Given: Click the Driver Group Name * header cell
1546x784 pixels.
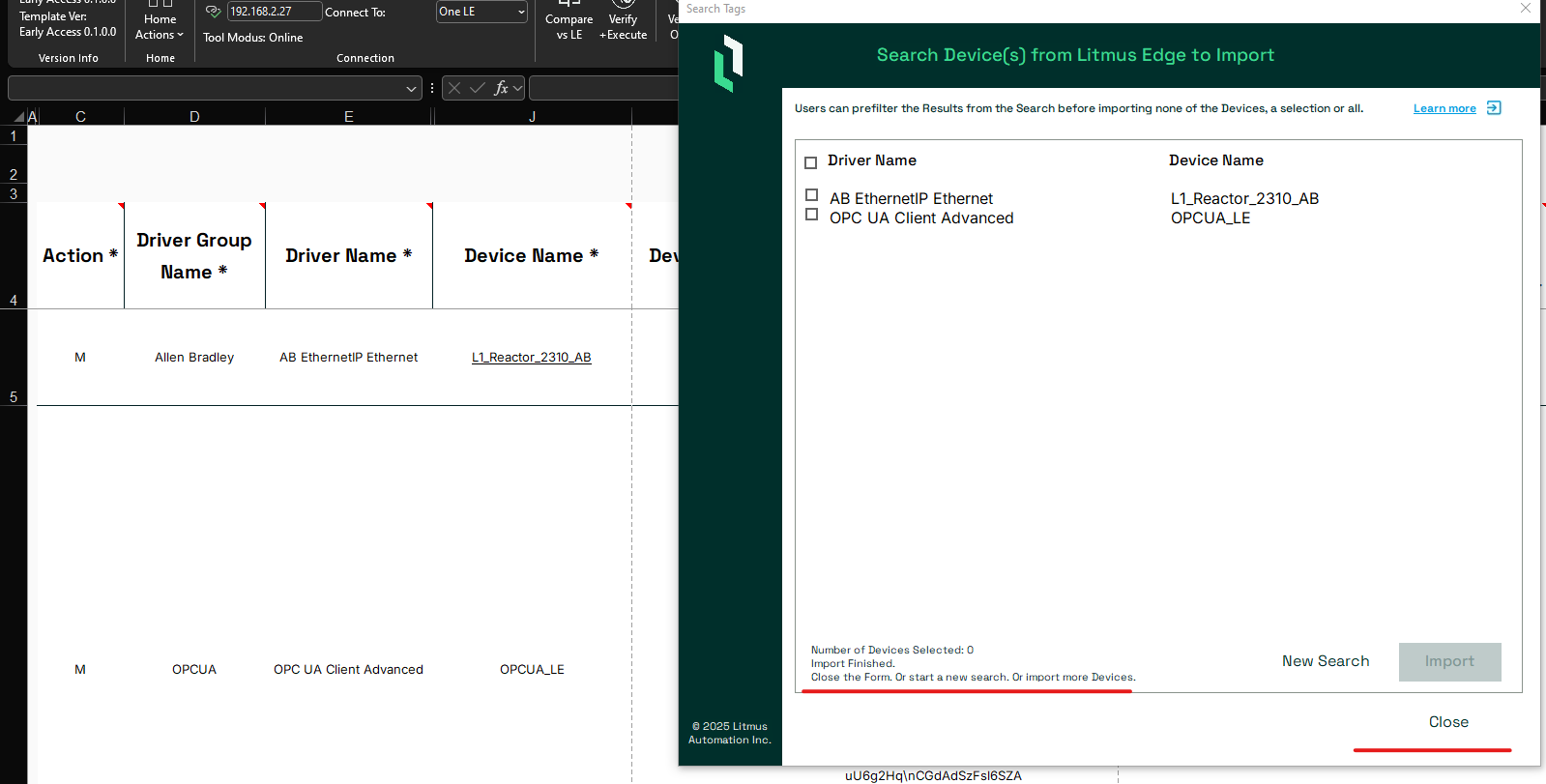Looking at the screenshot, I should (194, 256).
